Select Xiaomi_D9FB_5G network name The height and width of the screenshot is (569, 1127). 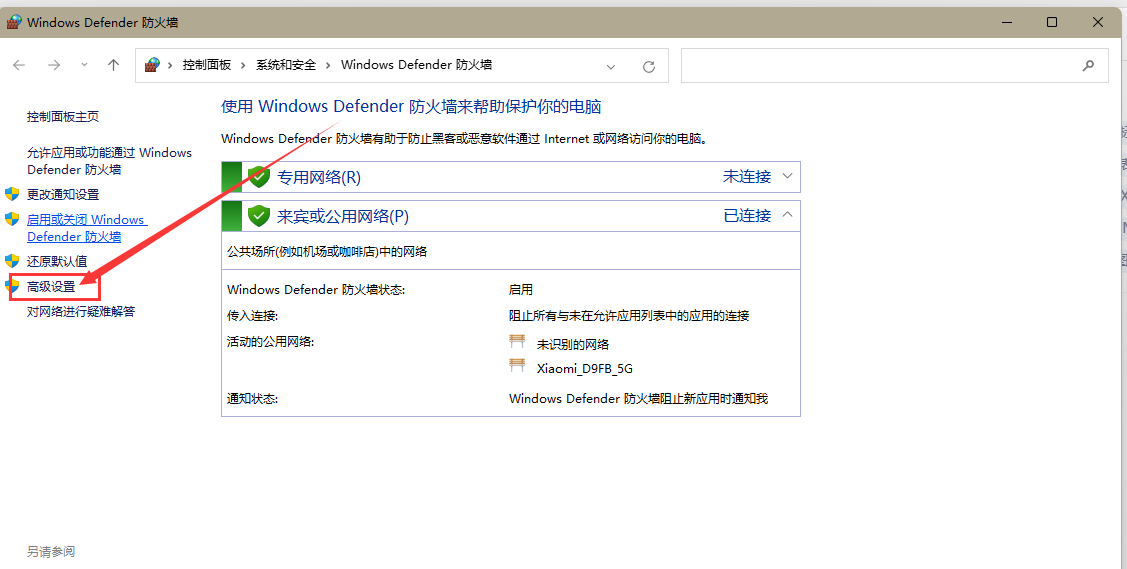click(585, 369)
